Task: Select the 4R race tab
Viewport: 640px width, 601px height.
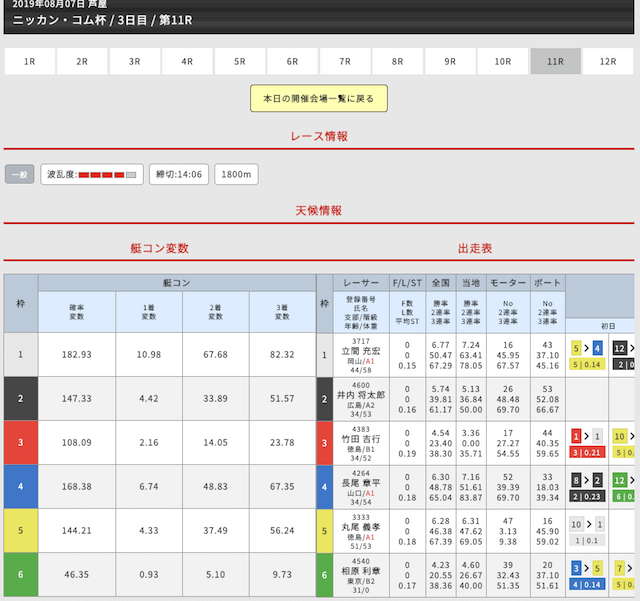Action: point(187,61)
